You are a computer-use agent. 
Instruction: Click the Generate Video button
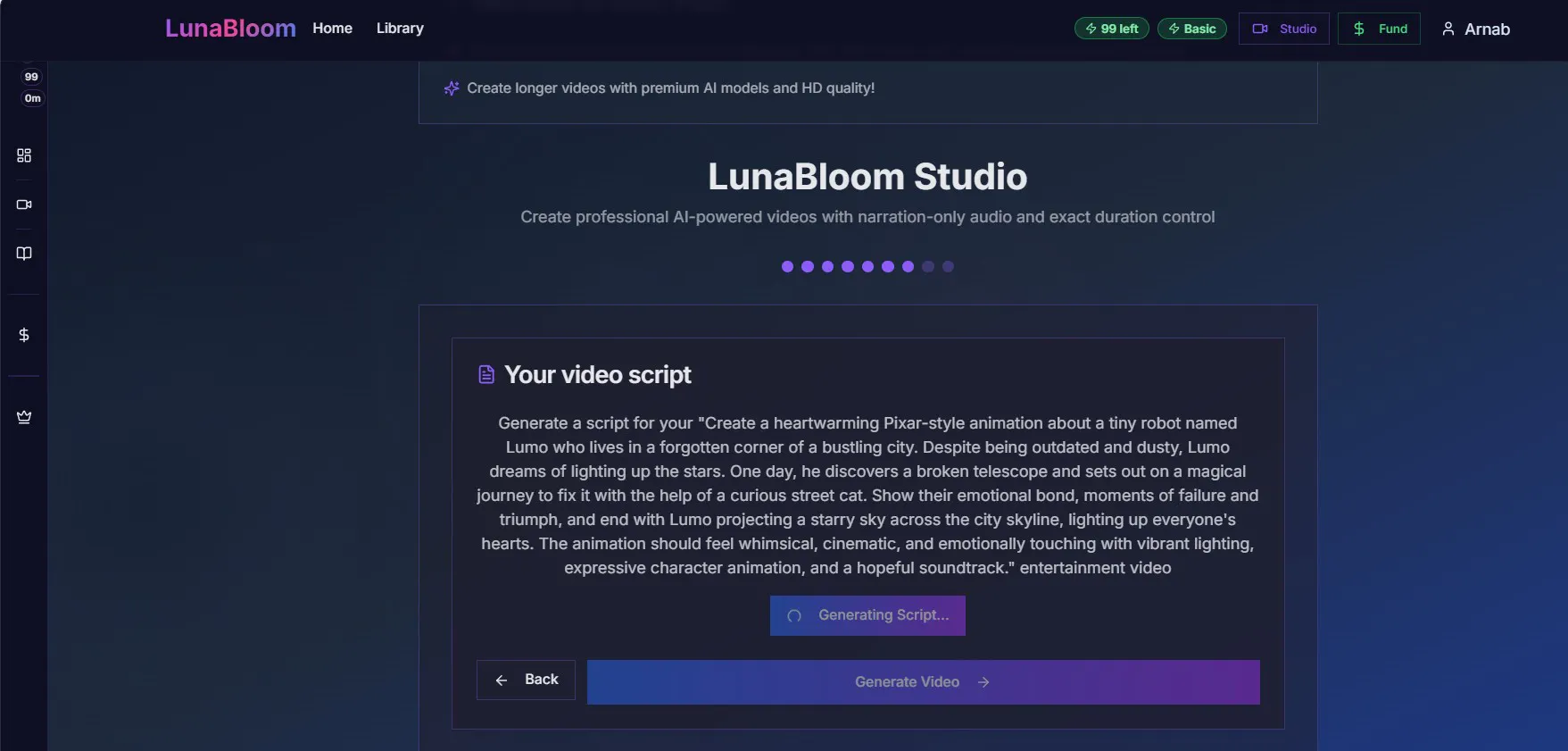pyautogui.click(x=924, y=682)
